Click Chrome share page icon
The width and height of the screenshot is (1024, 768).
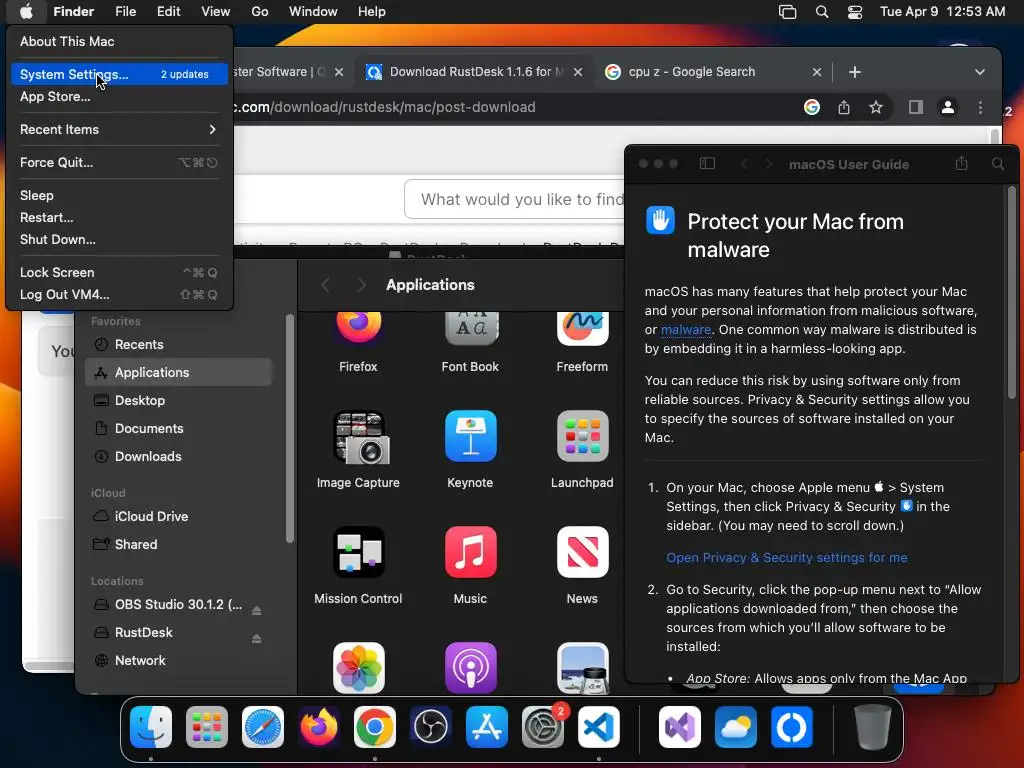pyautogui.click(x=844, y=107)
